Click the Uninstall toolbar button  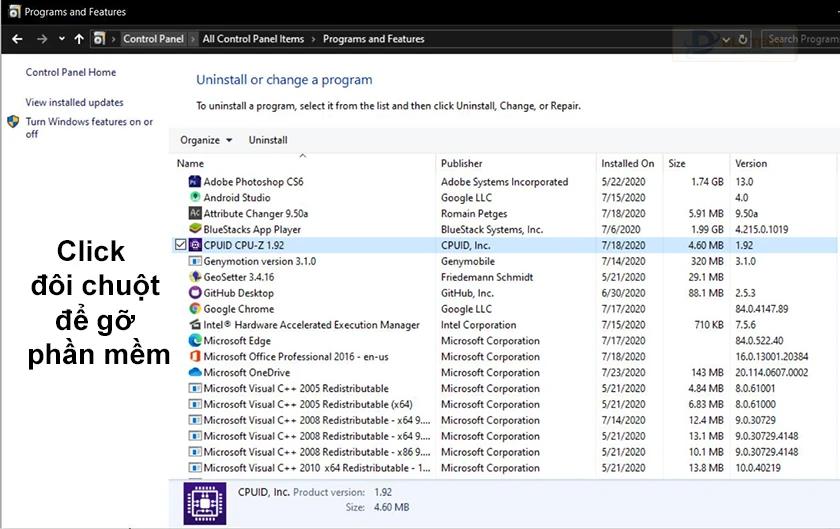(268, 140)
